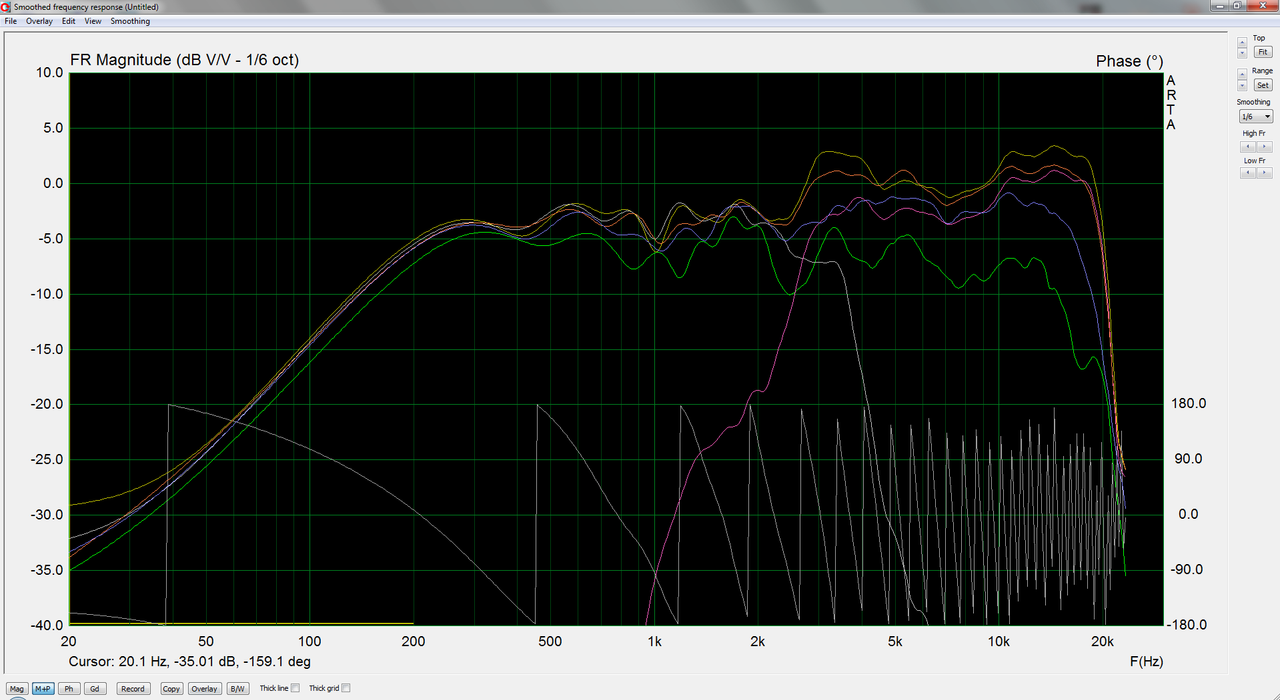Click the Phase (°) axis label
This screenshot has width=1280, height=700.
1129,61
